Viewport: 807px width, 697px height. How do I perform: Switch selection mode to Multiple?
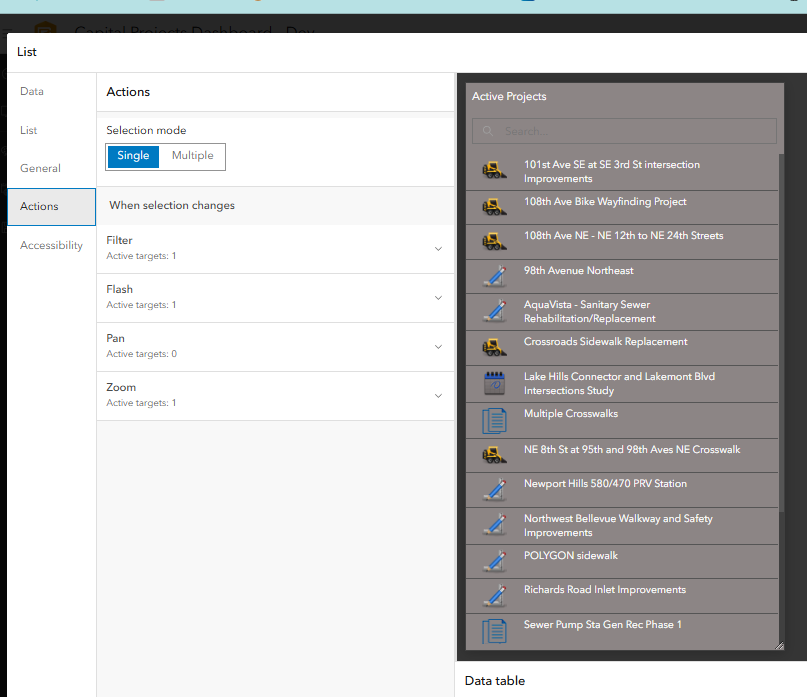point(192,156)
